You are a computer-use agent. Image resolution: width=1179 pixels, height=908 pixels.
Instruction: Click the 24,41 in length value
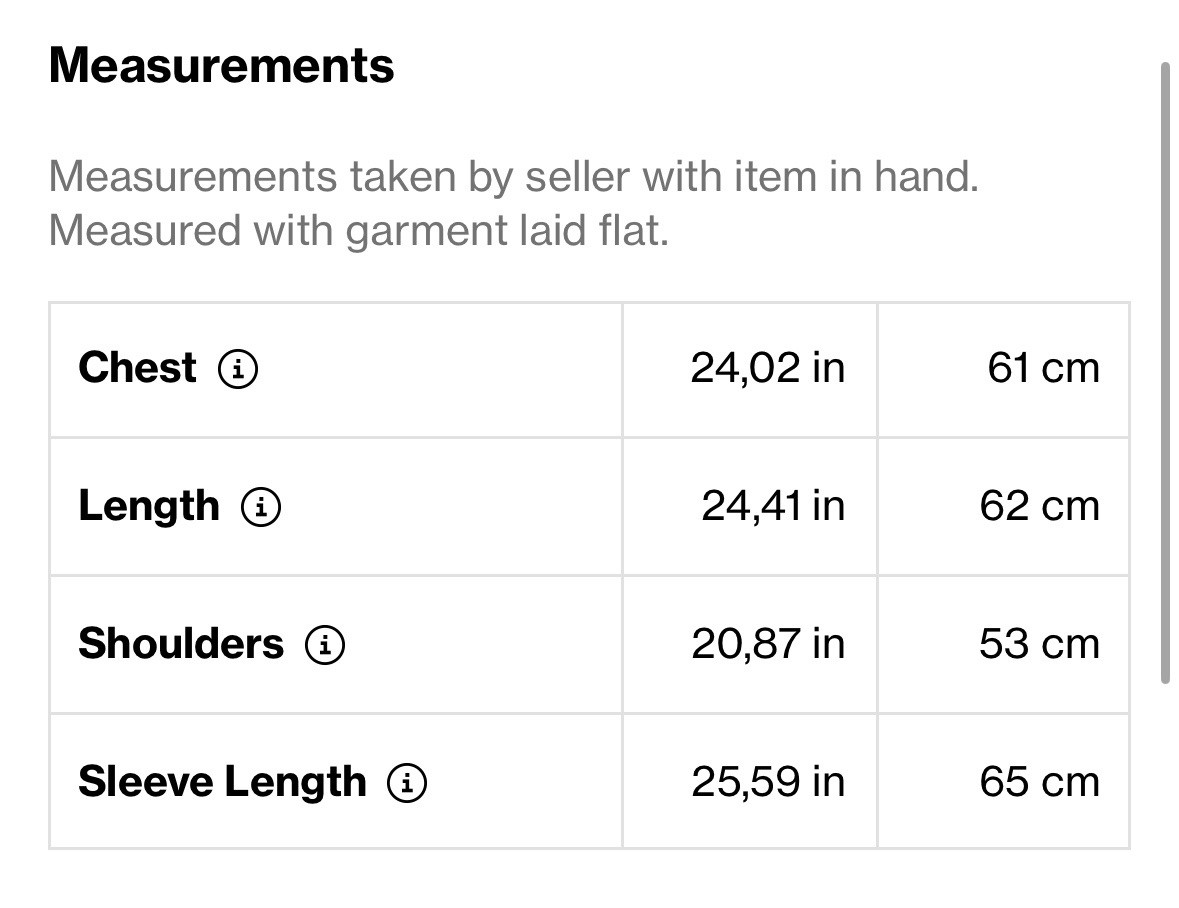pyautogui.click(x=773, y=506)
